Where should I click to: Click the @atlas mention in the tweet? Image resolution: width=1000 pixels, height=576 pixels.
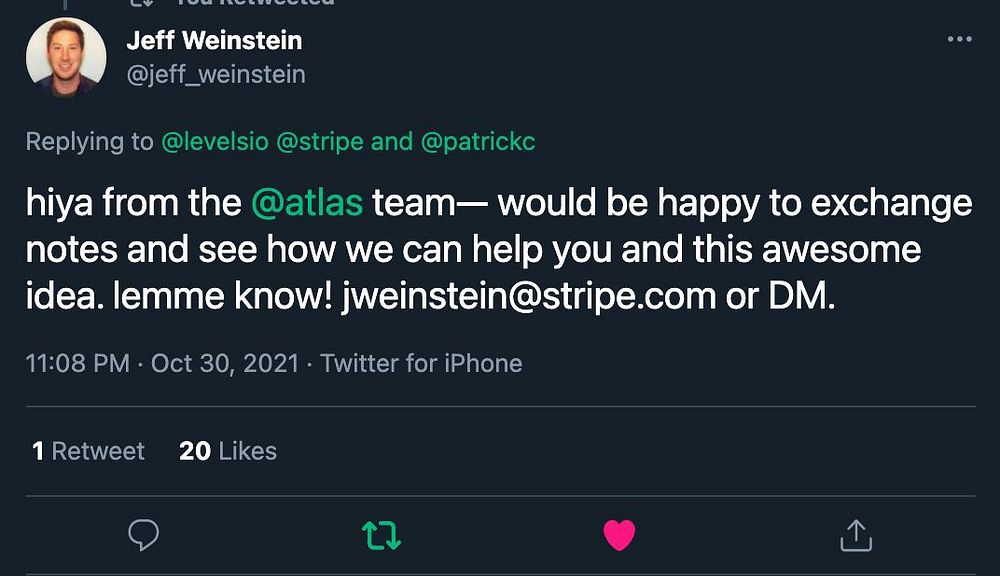(305, 203)
